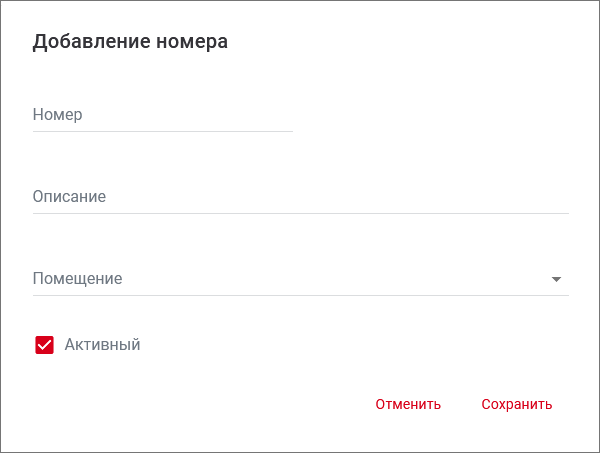
Task: Click the Помещение placeholder text
Action: pos(77,279)
